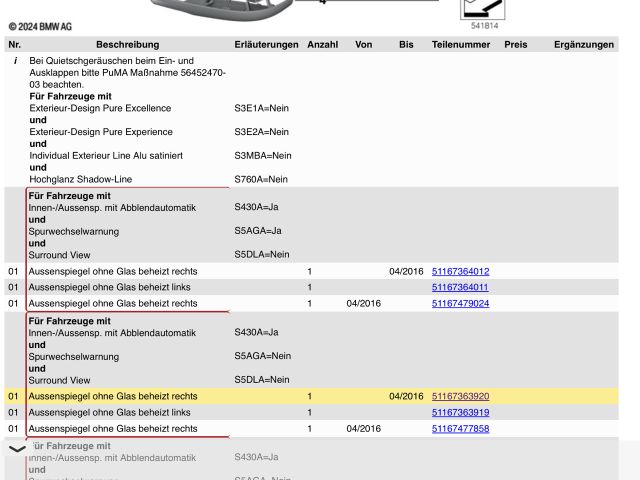The width and height of the screenshot is (640, 480).
Task: Click the S430A=Ja condition in first group
Action: 257,207
